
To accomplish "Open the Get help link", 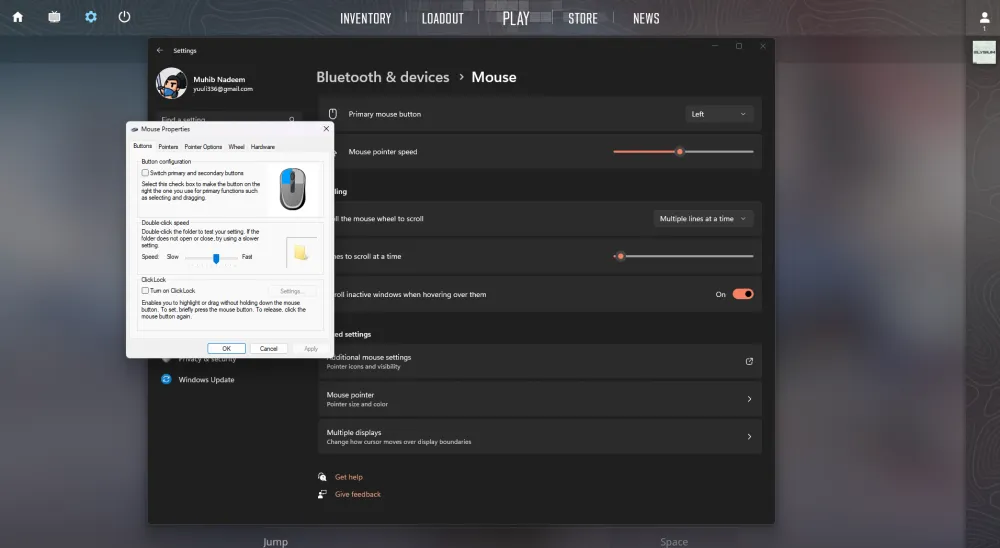I will point(349,477).
